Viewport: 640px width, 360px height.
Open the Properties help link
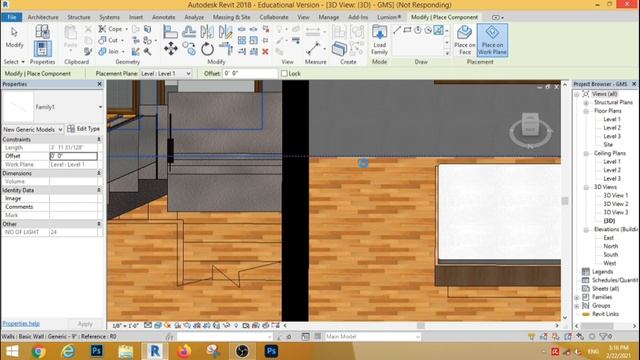[21, 323]
